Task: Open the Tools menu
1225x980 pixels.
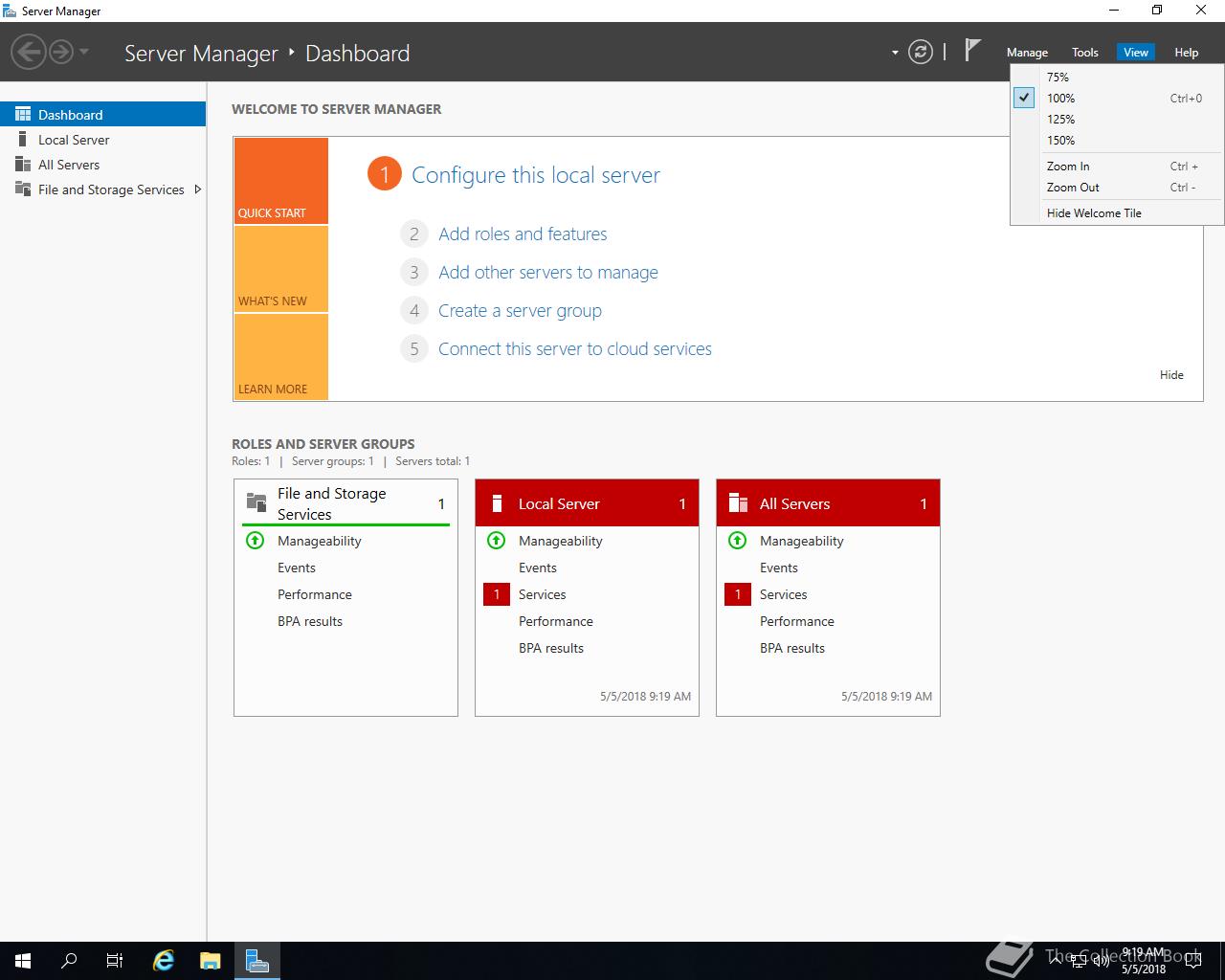Action: pyautogui.click(x=1084, y=53)
